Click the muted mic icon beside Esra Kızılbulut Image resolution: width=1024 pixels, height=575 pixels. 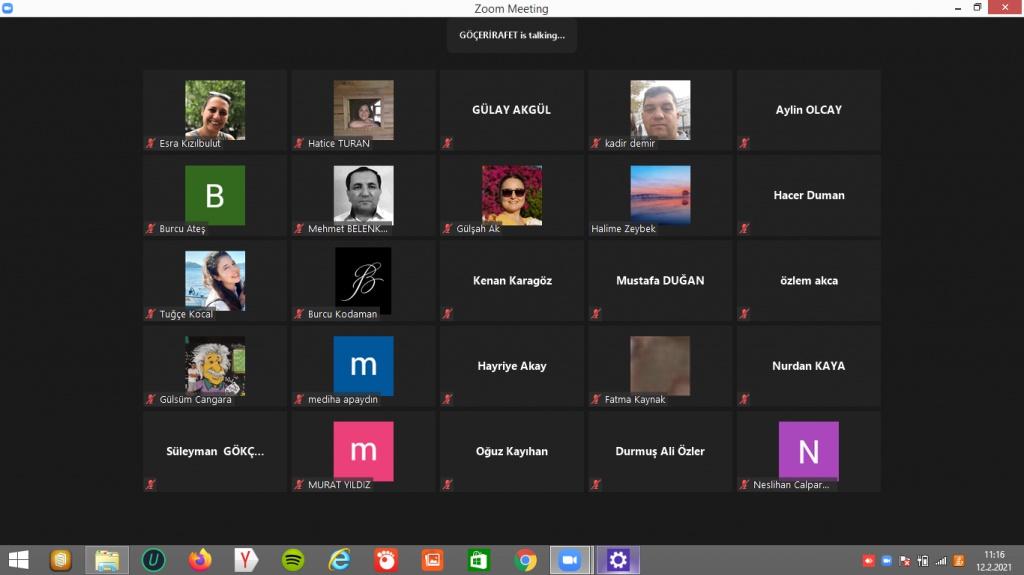(x=150, y=143)
